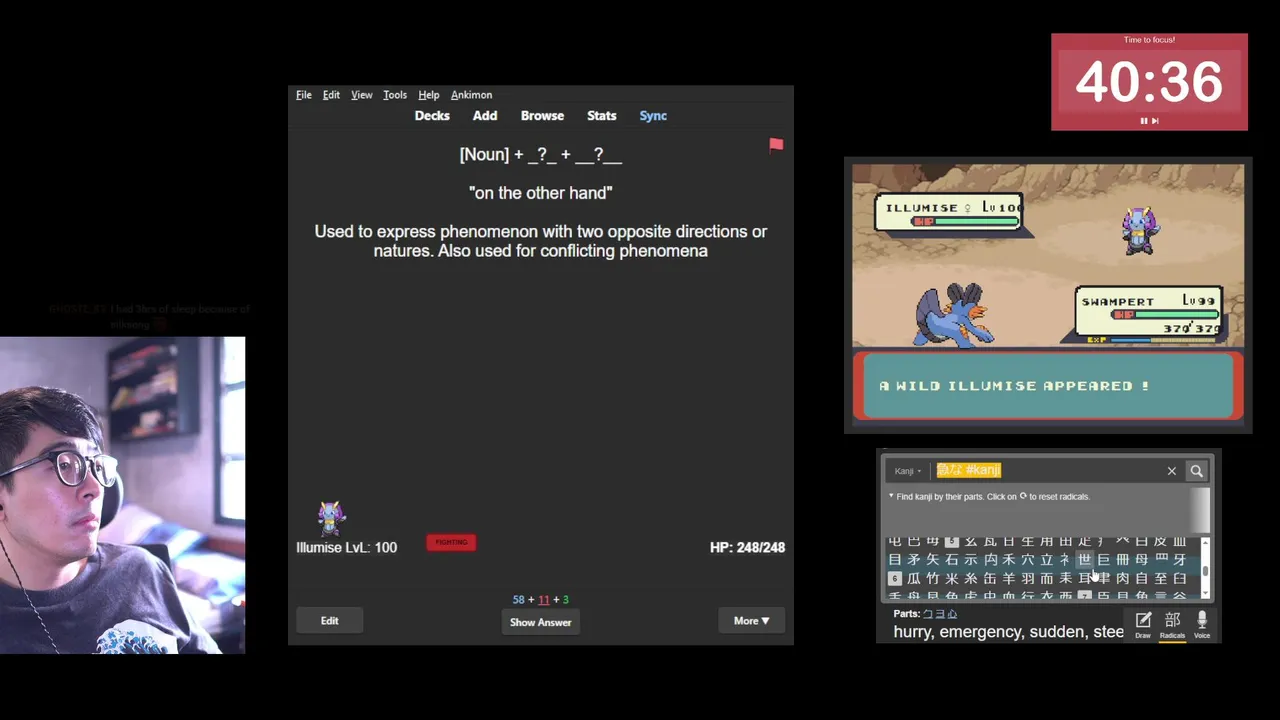The height and width of the screenshot is (720, 1280).
Task: Click the HP: 248/248 text
Action: pos(747,547)
